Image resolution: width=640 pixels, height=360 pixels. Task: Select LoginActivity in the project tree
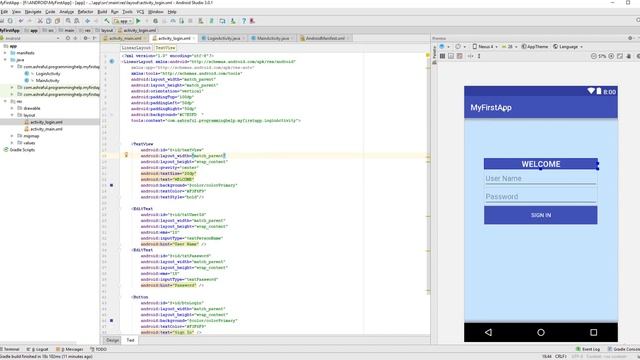tap(48, 73)
